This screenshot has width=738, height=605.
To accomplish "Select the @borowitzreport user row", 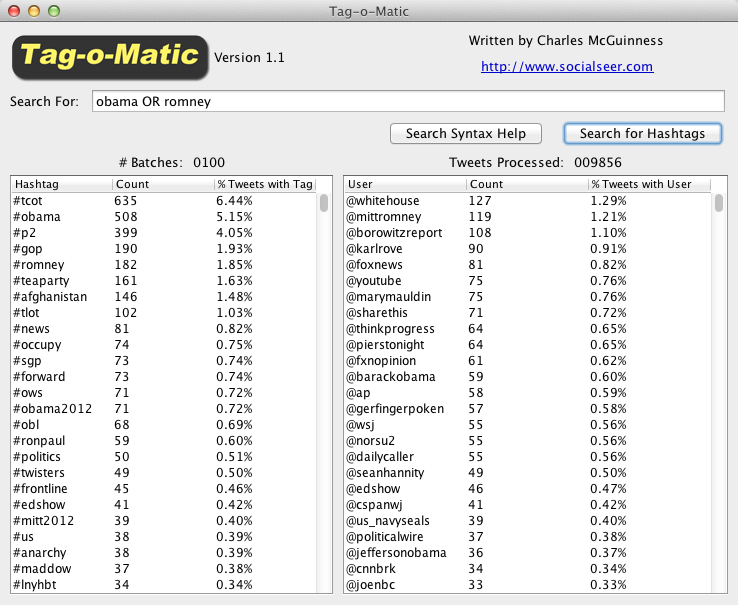I will (528, 233).
